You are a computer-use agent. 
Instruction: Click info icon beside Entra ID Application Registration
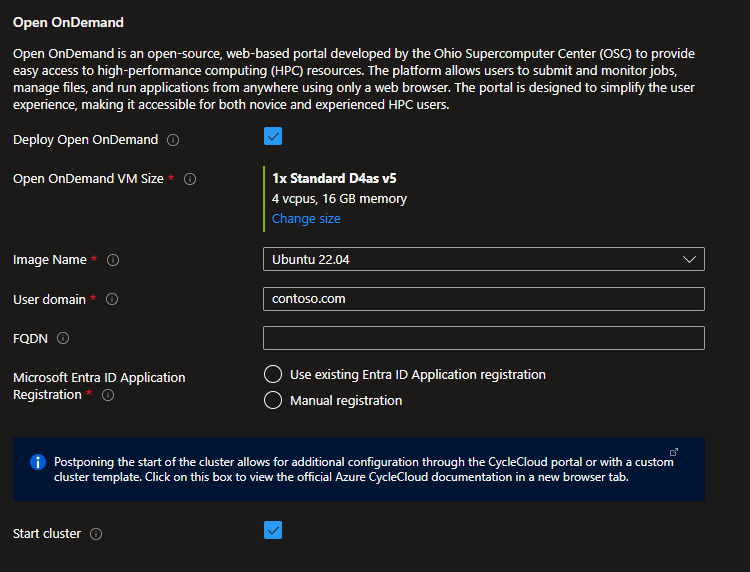(108, 395)
